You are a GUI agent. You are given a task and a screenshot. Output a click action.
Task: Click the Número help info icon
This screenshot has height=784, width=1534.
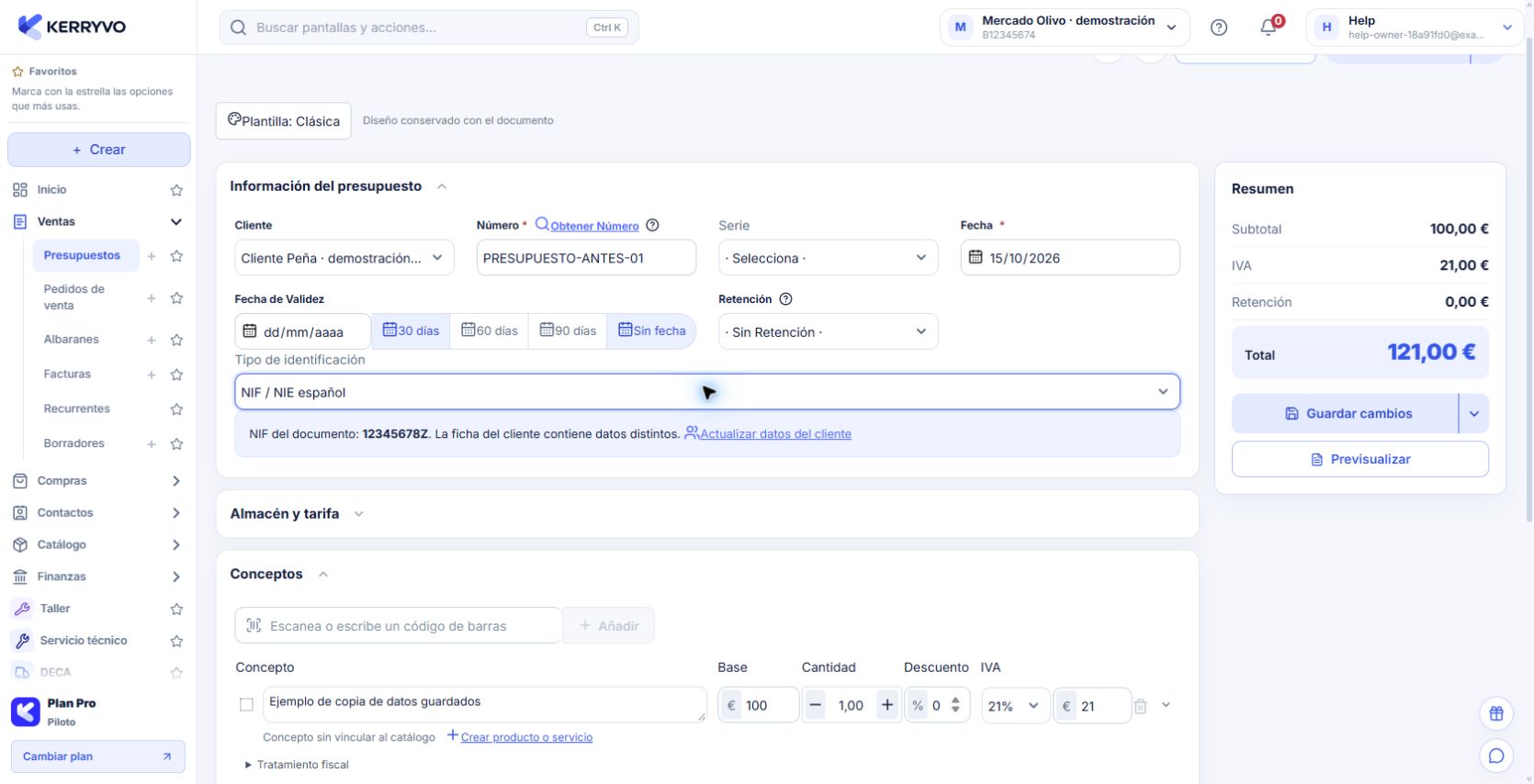pos(652,225)
